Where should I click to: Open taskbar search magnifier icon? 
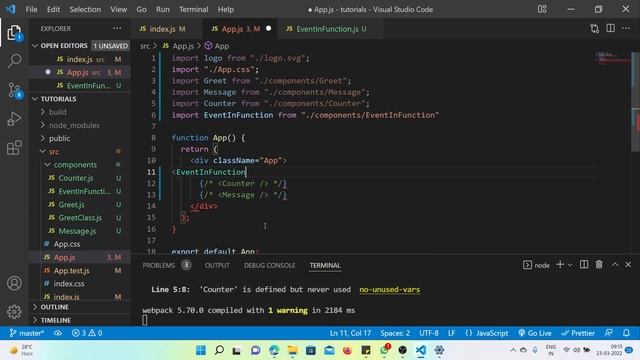tap(219, 350)
